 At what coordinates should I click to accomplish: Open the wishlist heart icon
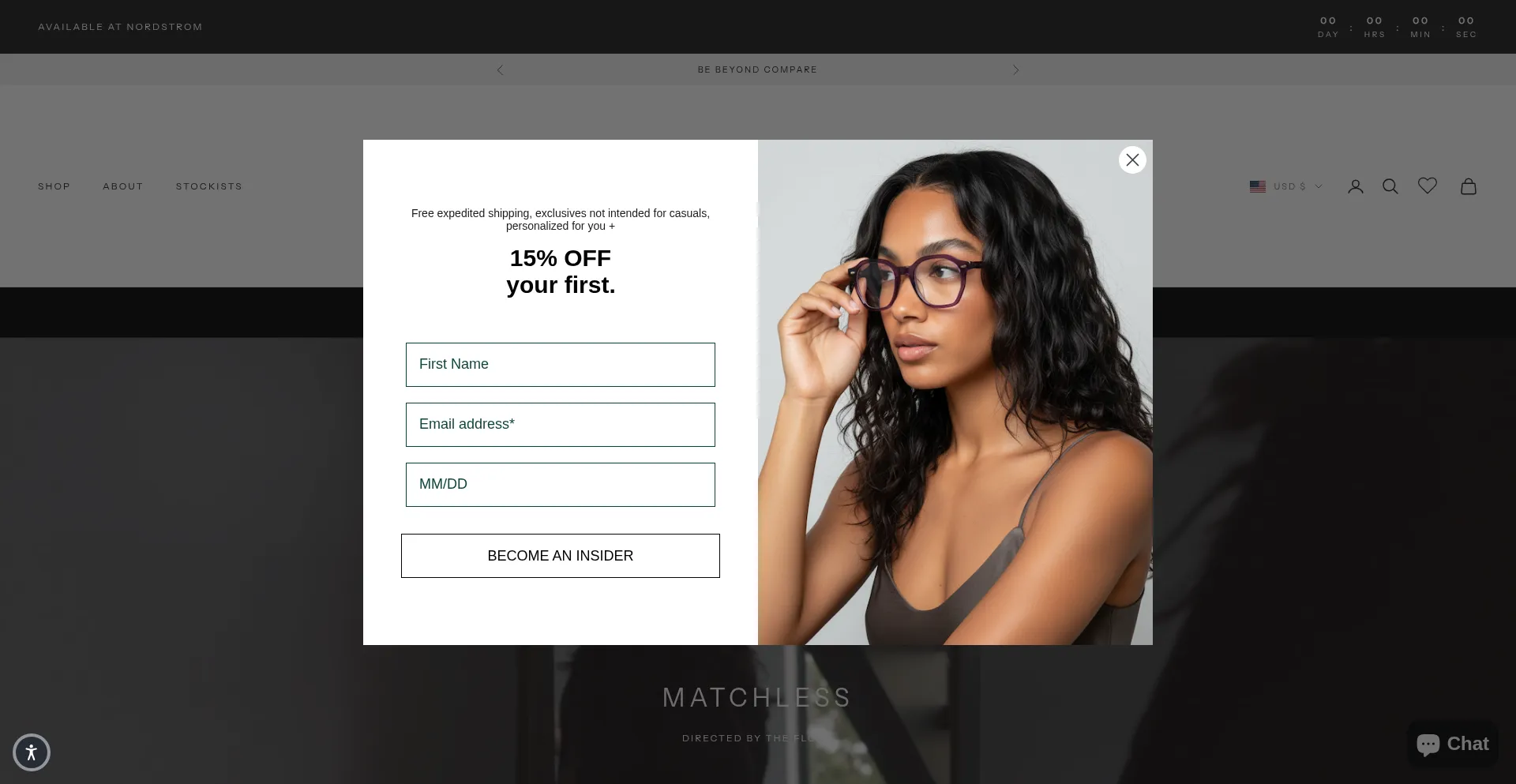tap(1428, 186)
